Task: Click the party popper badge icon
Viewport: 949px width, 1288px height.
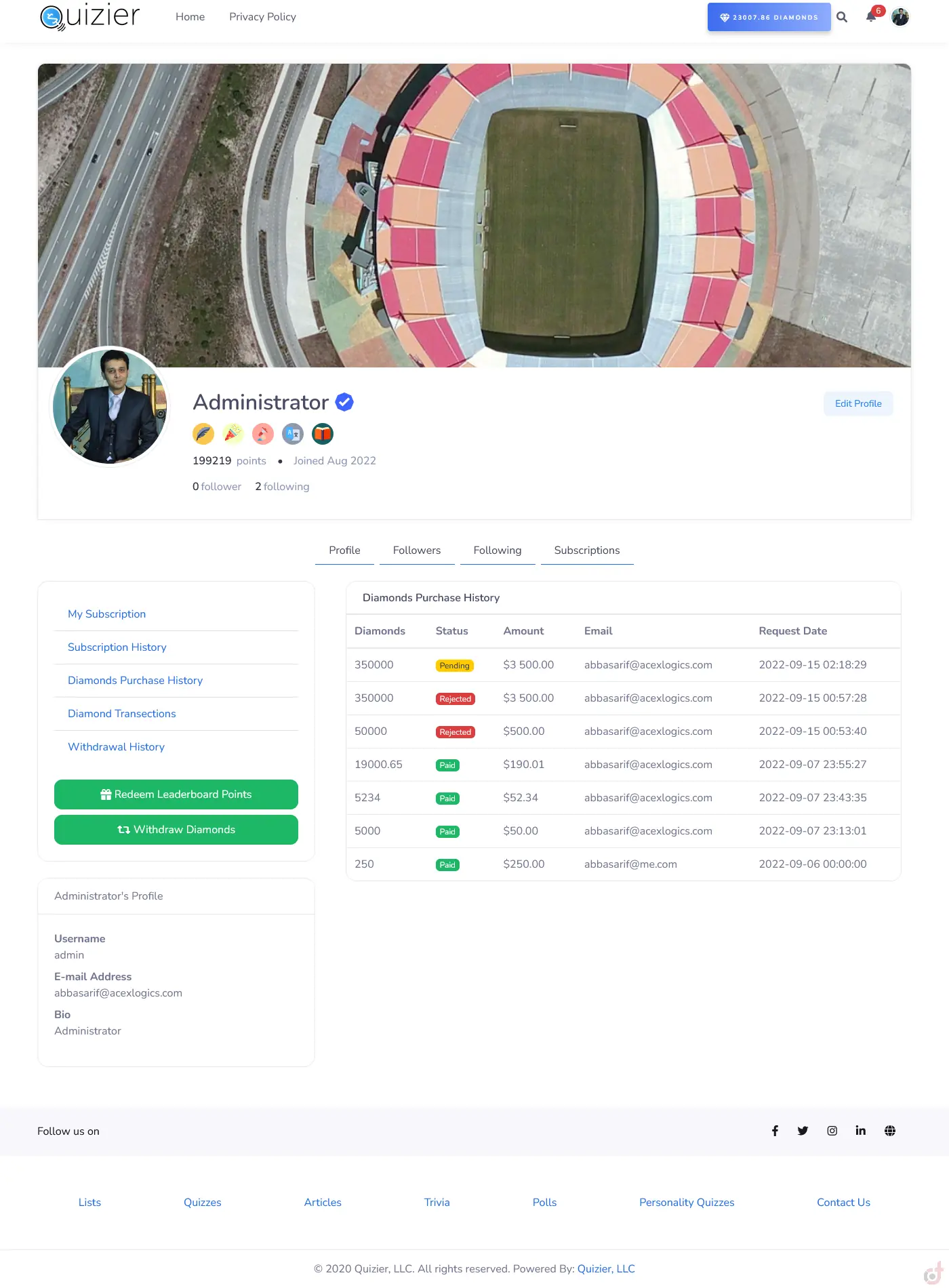Action: pos(233,434)
